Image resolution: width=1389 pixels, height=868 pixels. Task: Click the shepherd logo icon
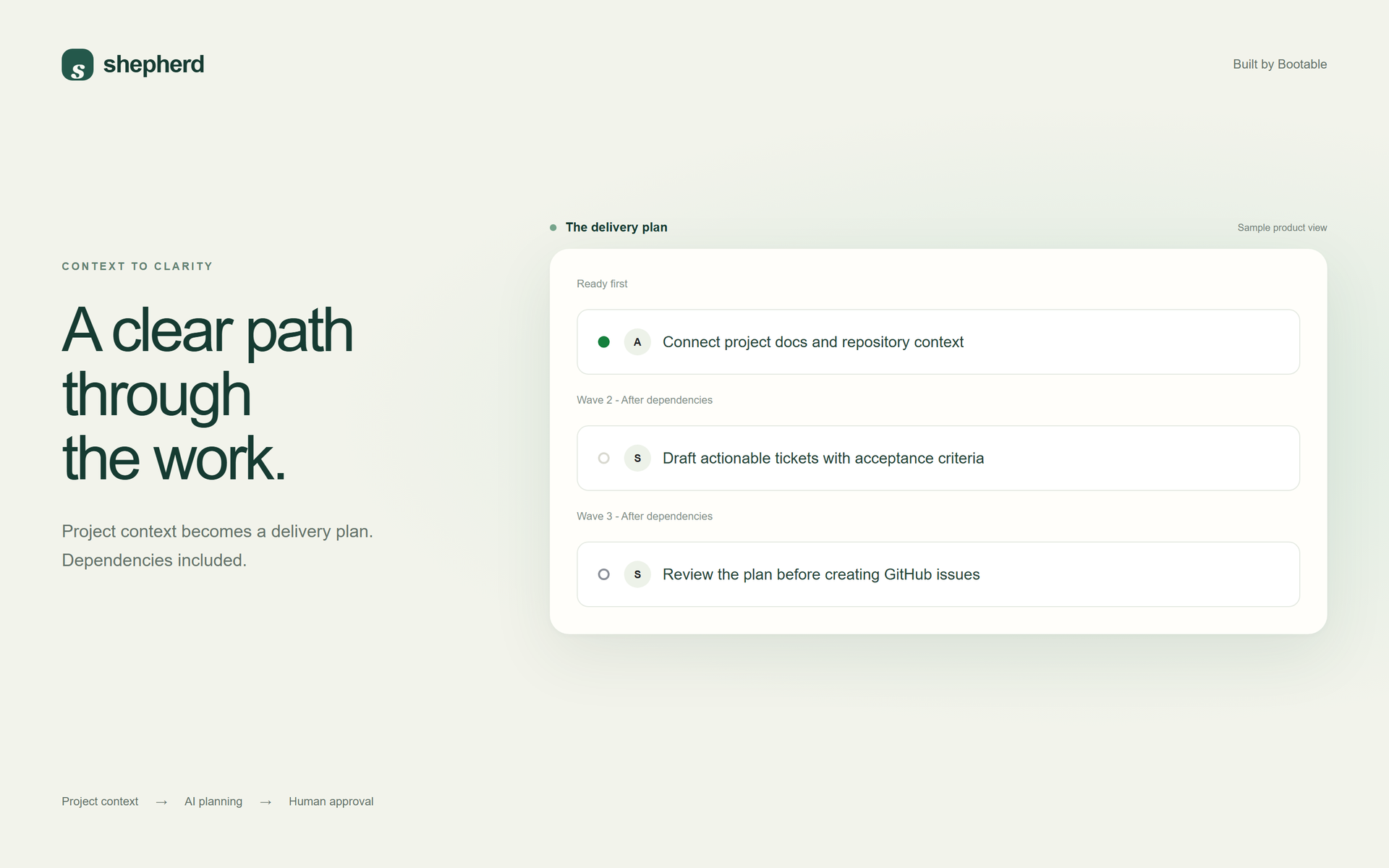(77, 64)
